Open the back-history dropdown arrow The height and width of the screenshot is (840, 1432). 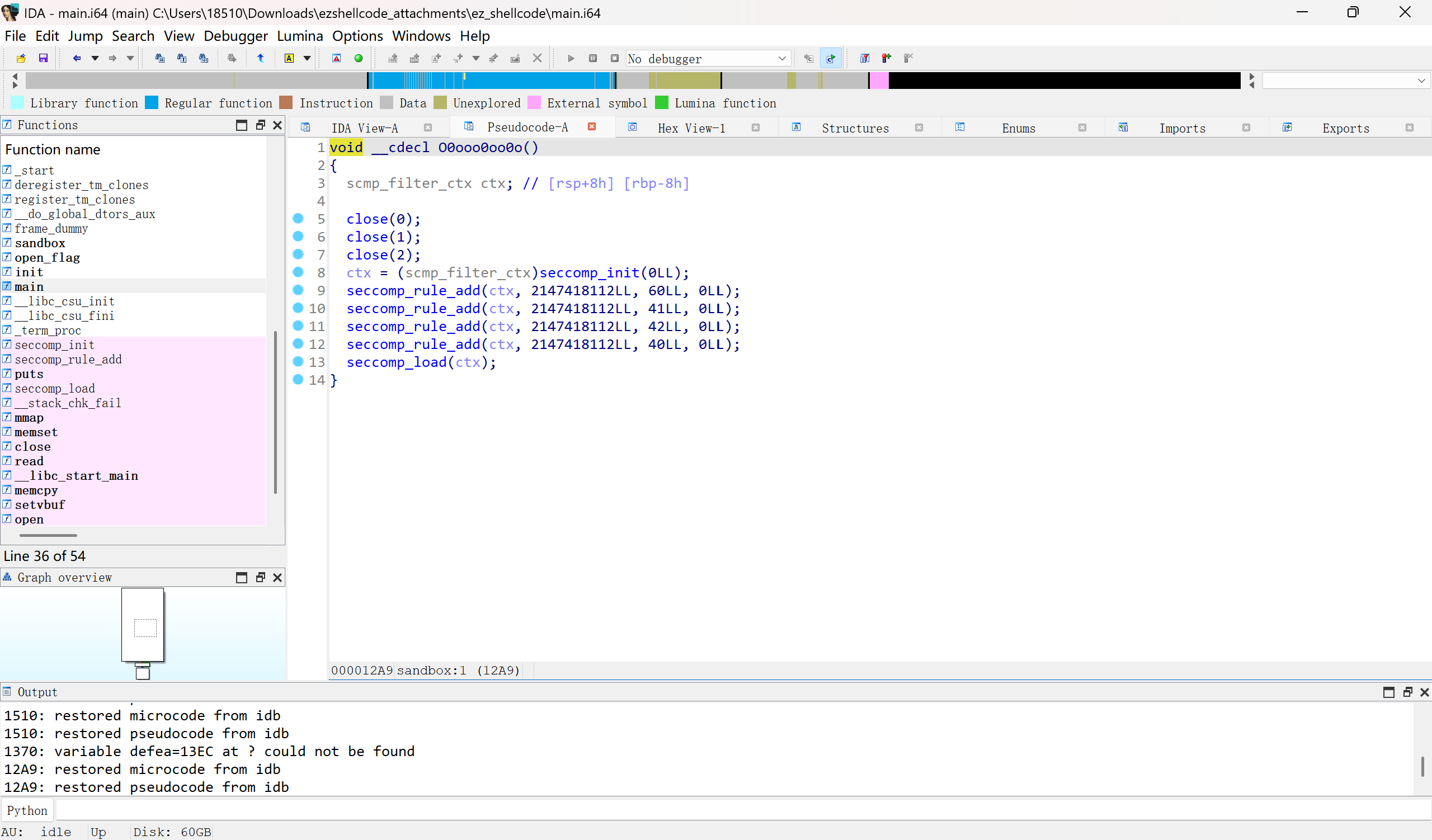(x=95, y=58)
